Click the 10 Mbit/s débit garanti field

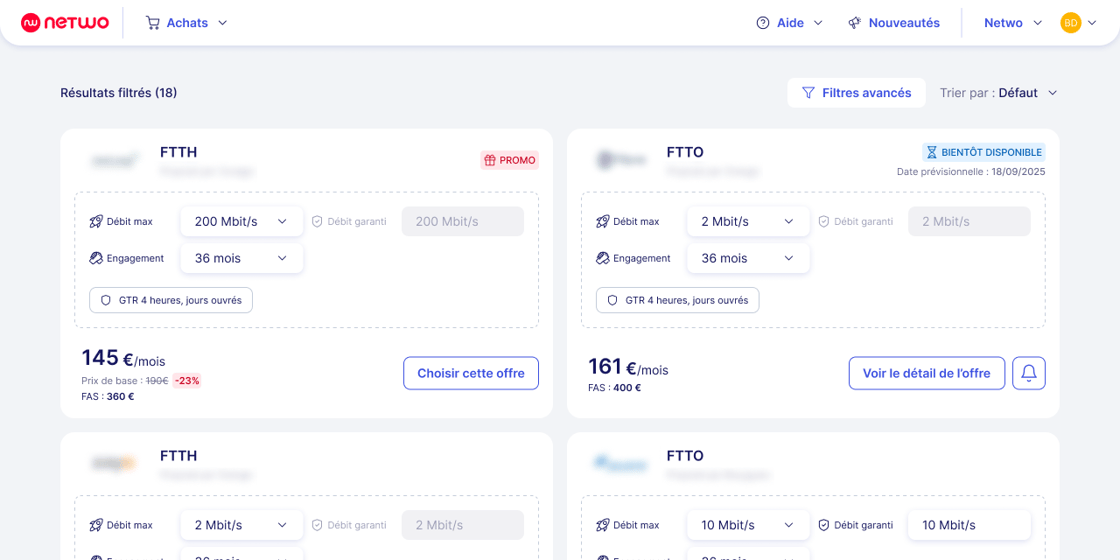(x=968, y=525)
